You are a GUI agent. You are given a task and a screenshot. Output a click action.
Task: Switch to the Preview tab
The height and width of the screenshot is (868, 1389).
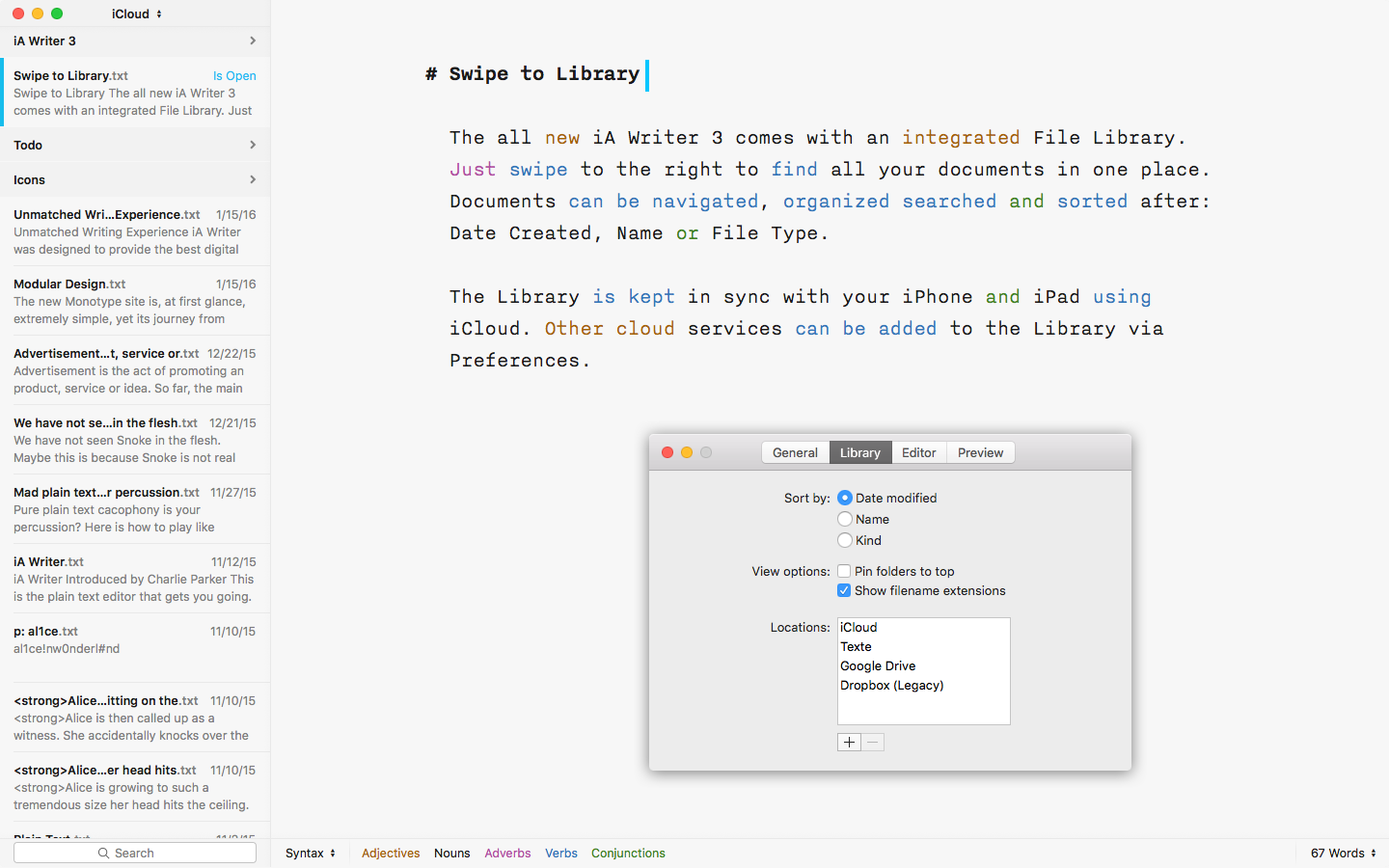[x=980, y=452]
